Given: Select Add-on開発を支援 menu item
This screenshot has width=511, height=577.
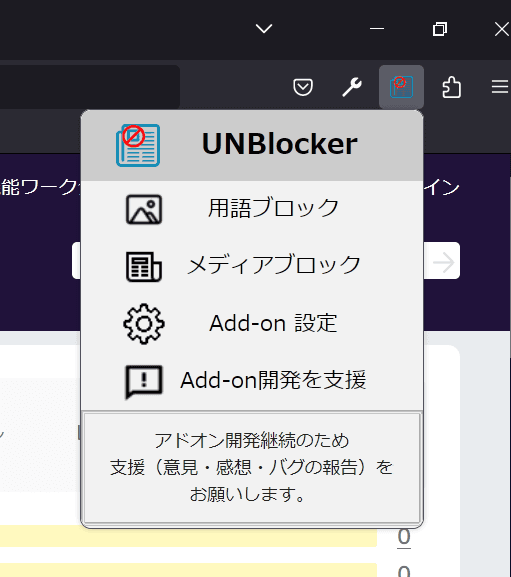Looking at the screenshot, I should (x=252, y=380).
